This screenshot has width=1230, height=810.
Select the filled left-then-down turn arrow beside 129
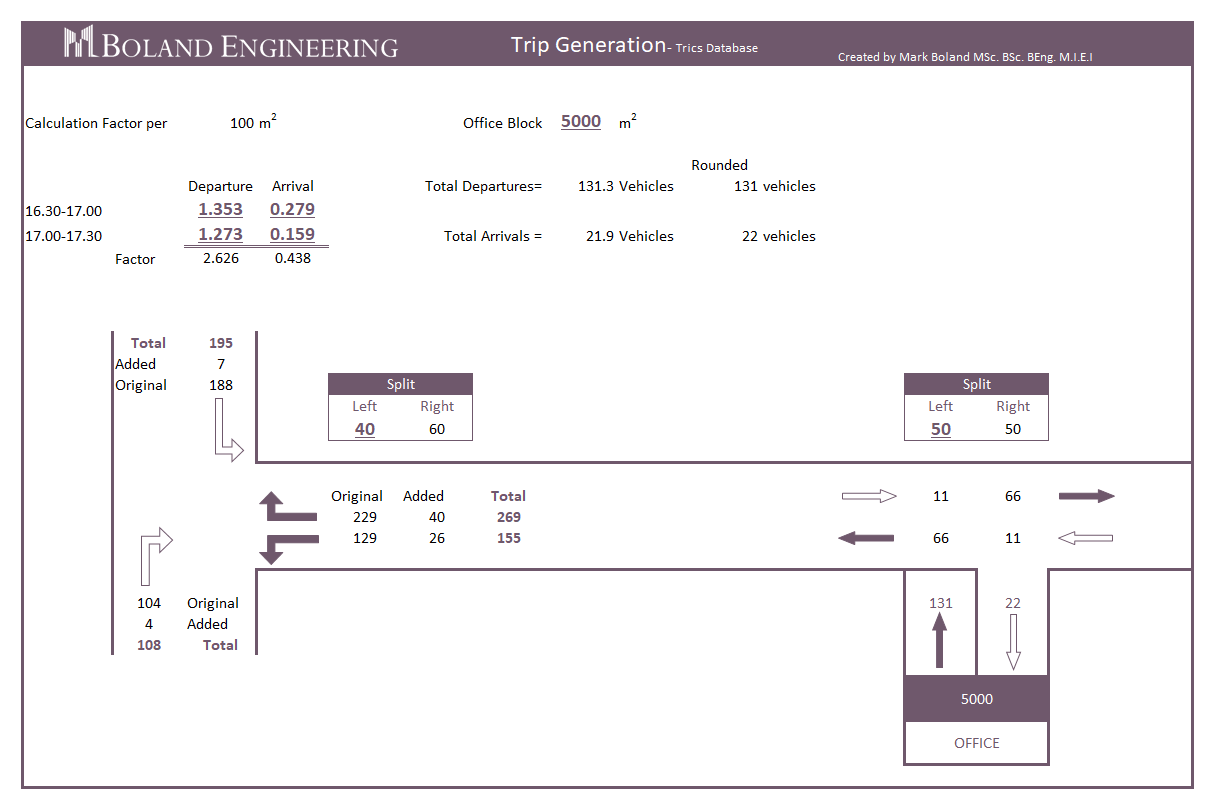288,548
